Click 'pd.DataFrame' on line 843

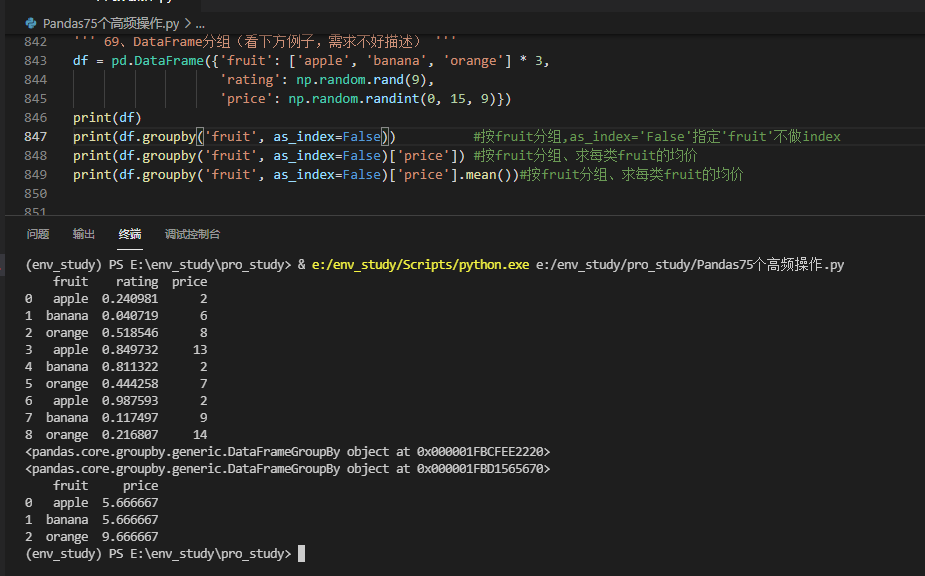(158, 61)
